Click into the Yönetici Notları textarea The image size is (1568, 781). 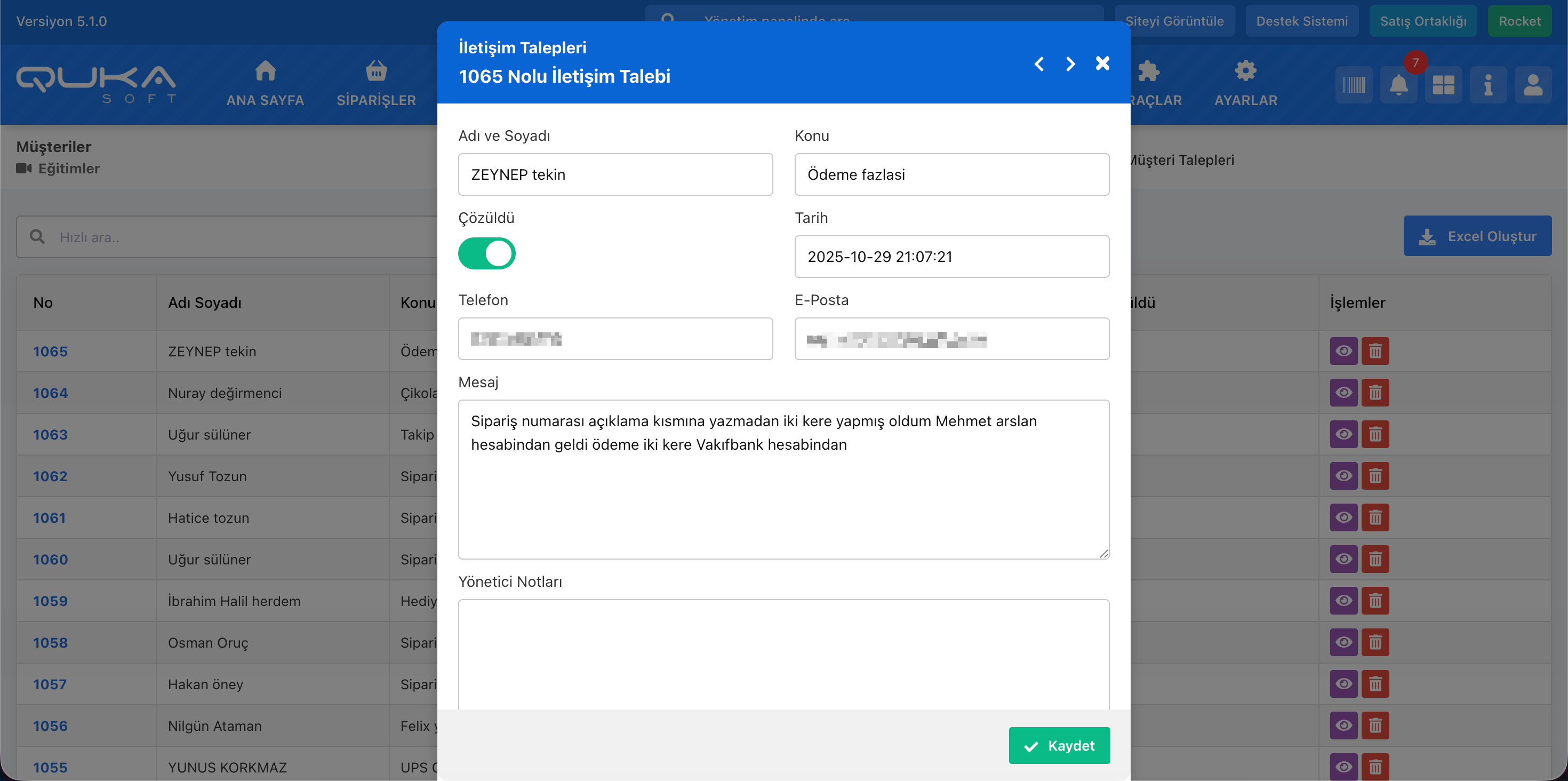(x=783, y=655)
